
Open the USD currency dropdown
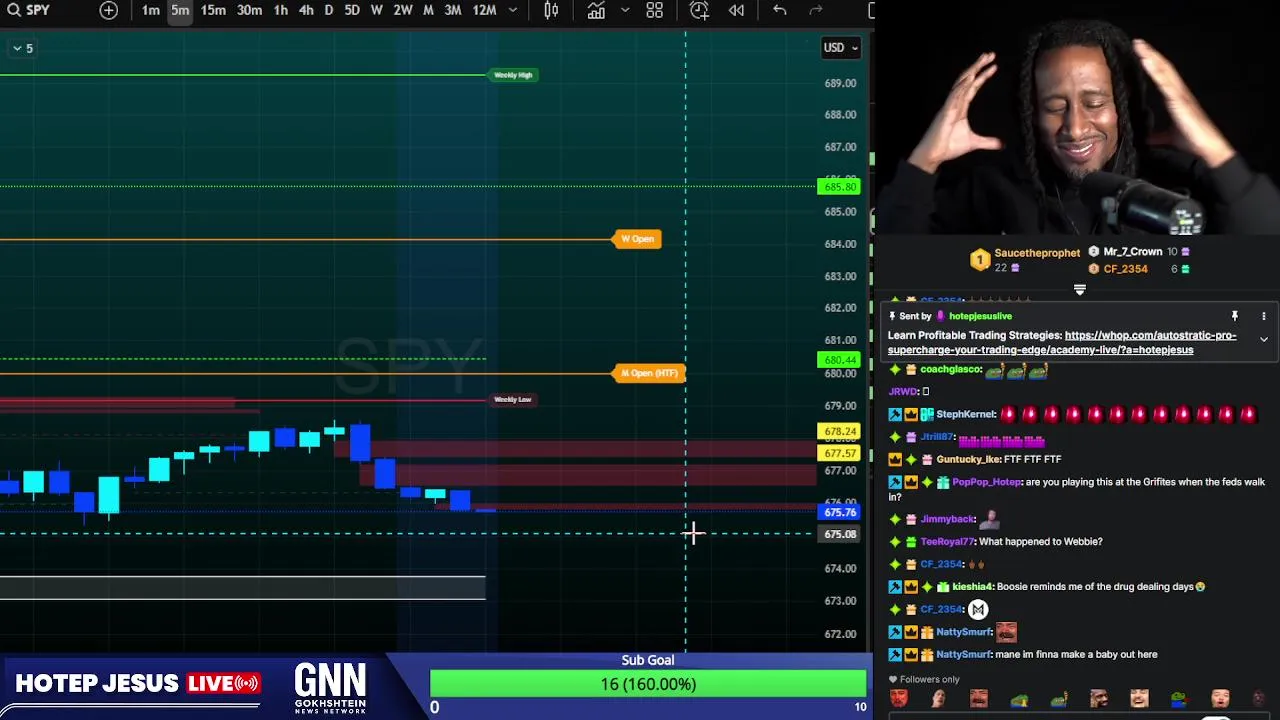point(841,47)
